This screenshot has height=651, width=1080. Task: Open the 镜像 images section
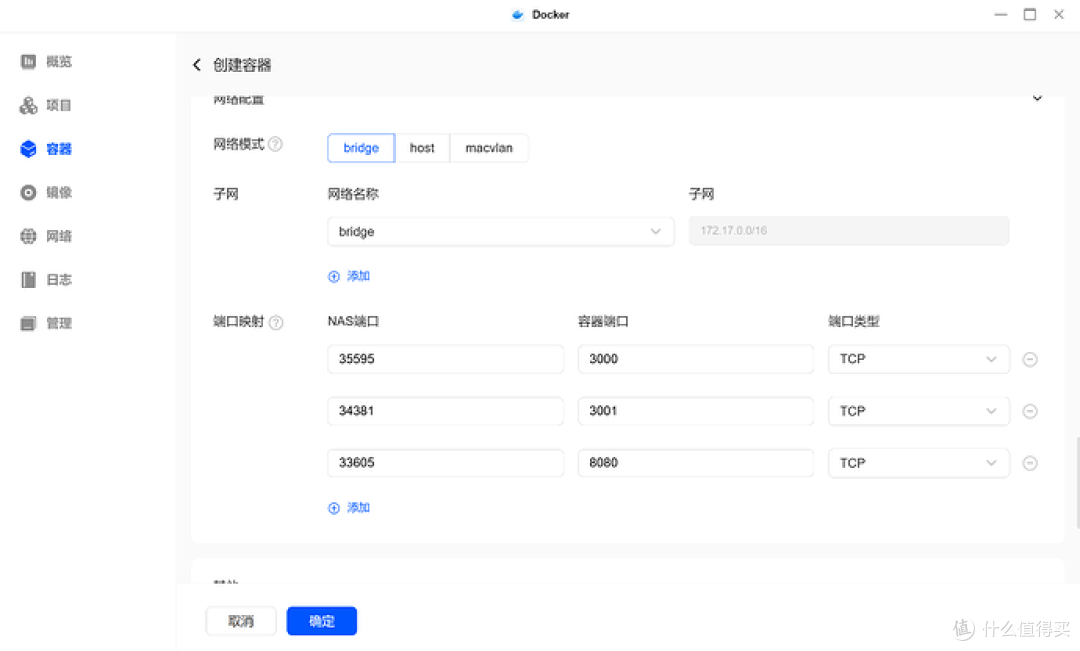[27, 192]
